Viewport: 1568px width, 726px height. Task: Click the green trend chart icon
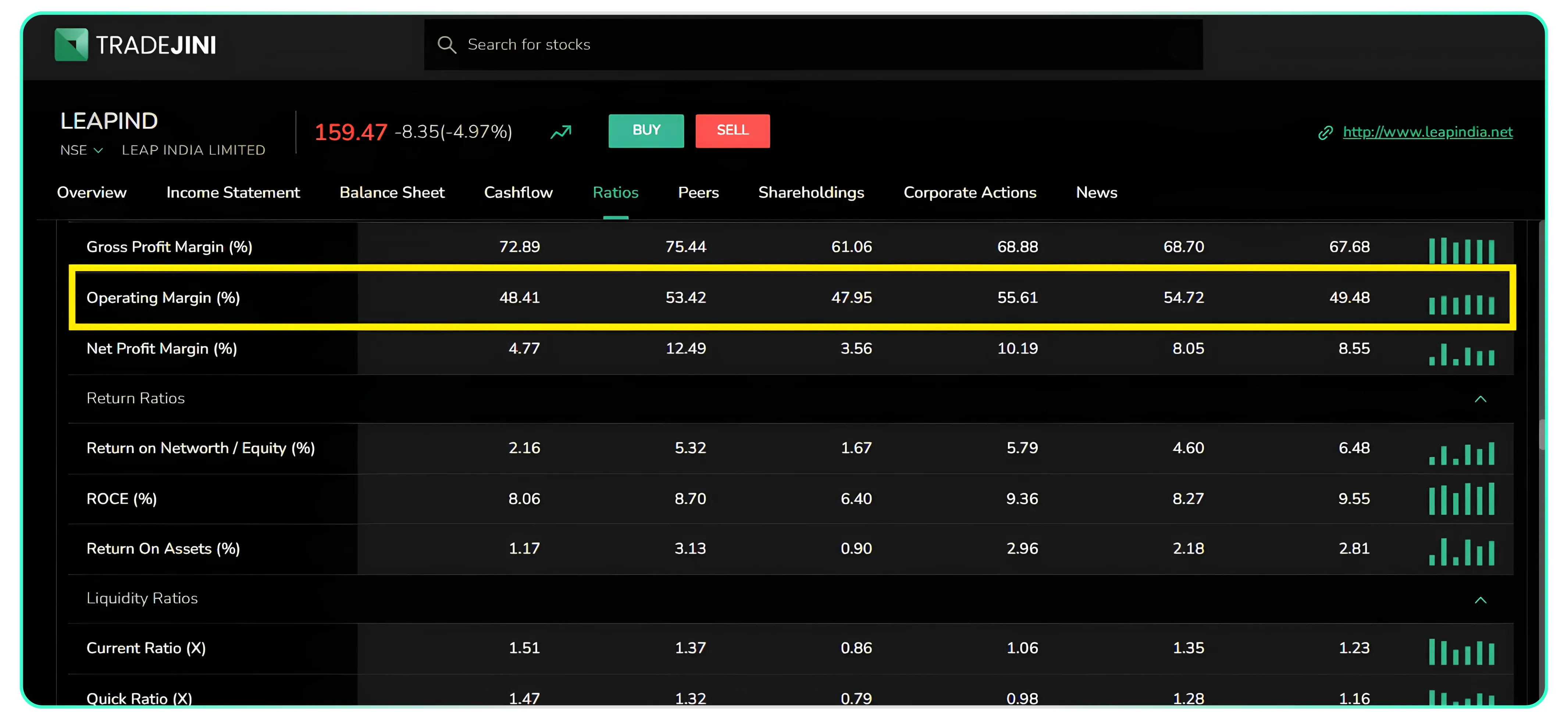[x=561, y=132]
